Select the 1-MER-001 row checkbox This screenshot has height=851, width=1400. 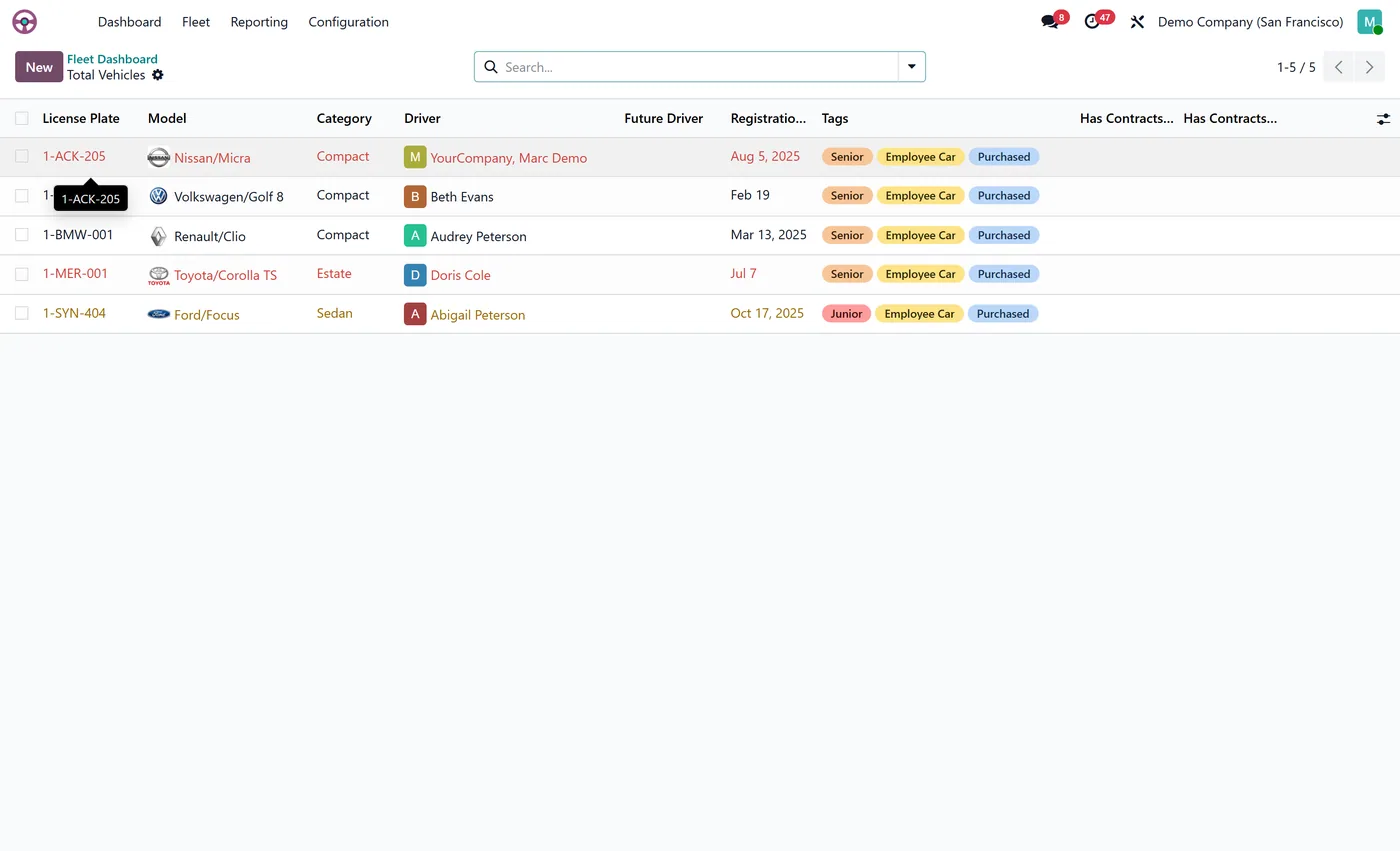coord(21,274)
